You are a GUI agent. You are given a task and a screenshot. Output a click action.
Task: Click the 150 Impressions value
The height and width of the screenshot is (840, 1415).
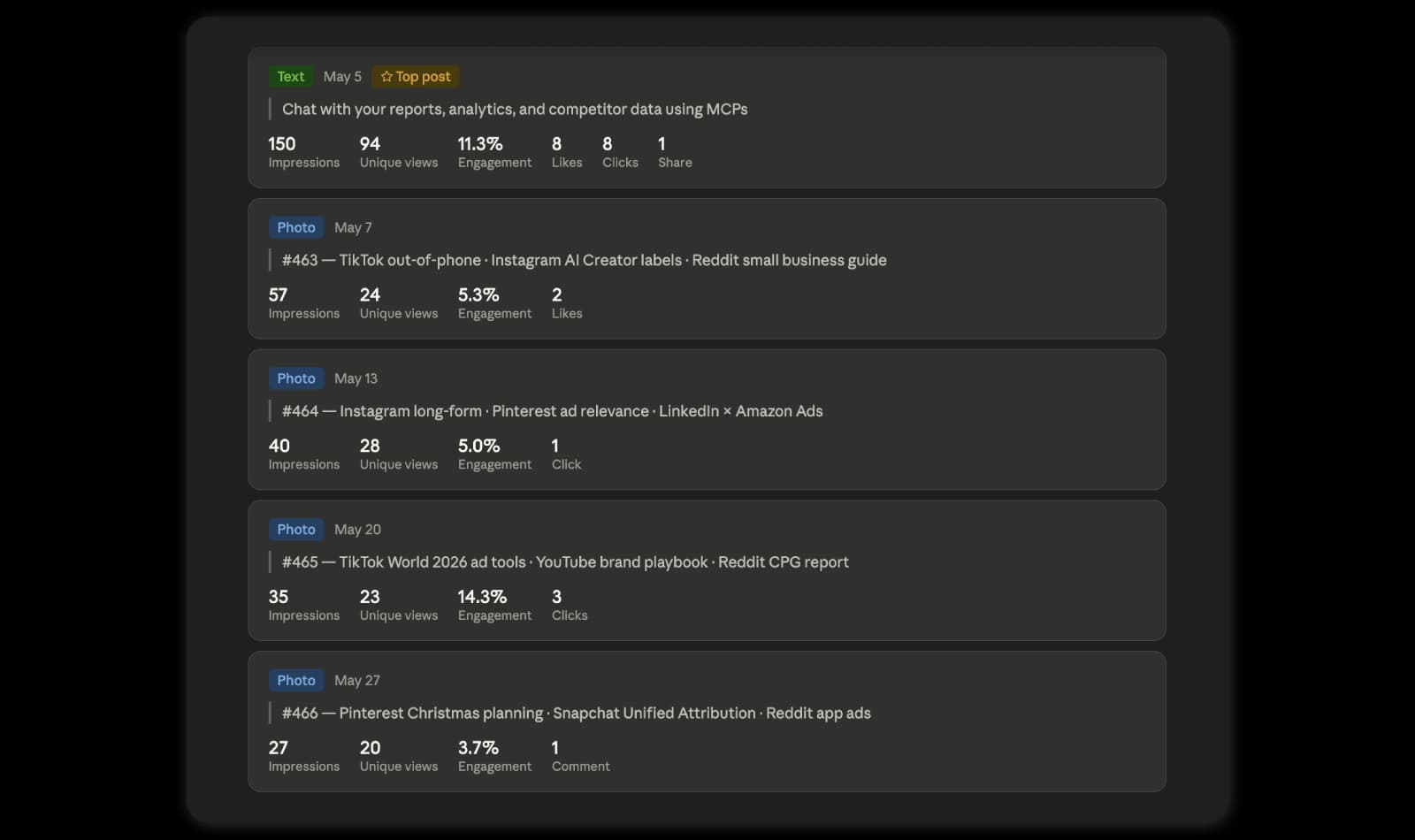[x=282, y=144]
